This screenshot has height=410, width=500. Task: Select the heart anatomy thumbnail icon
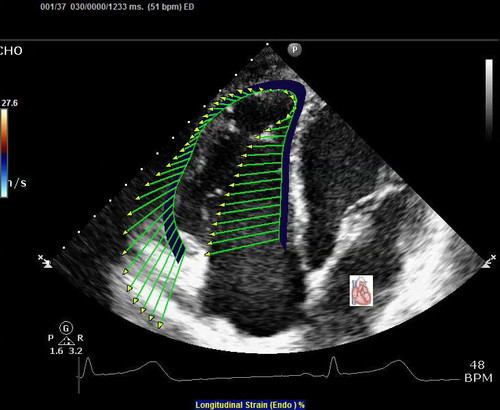pos(361,291)
